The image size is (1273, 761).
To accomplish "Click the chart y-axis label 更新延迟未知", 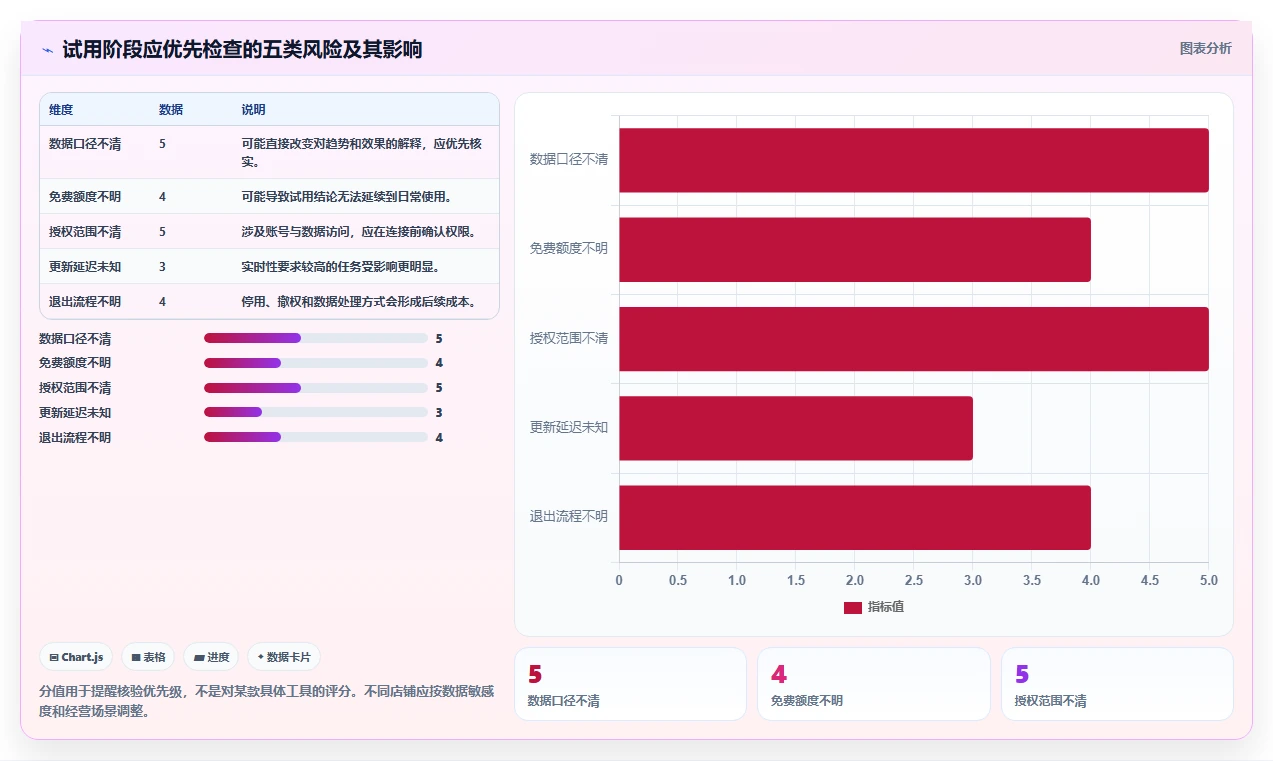I will pos(568,427).
